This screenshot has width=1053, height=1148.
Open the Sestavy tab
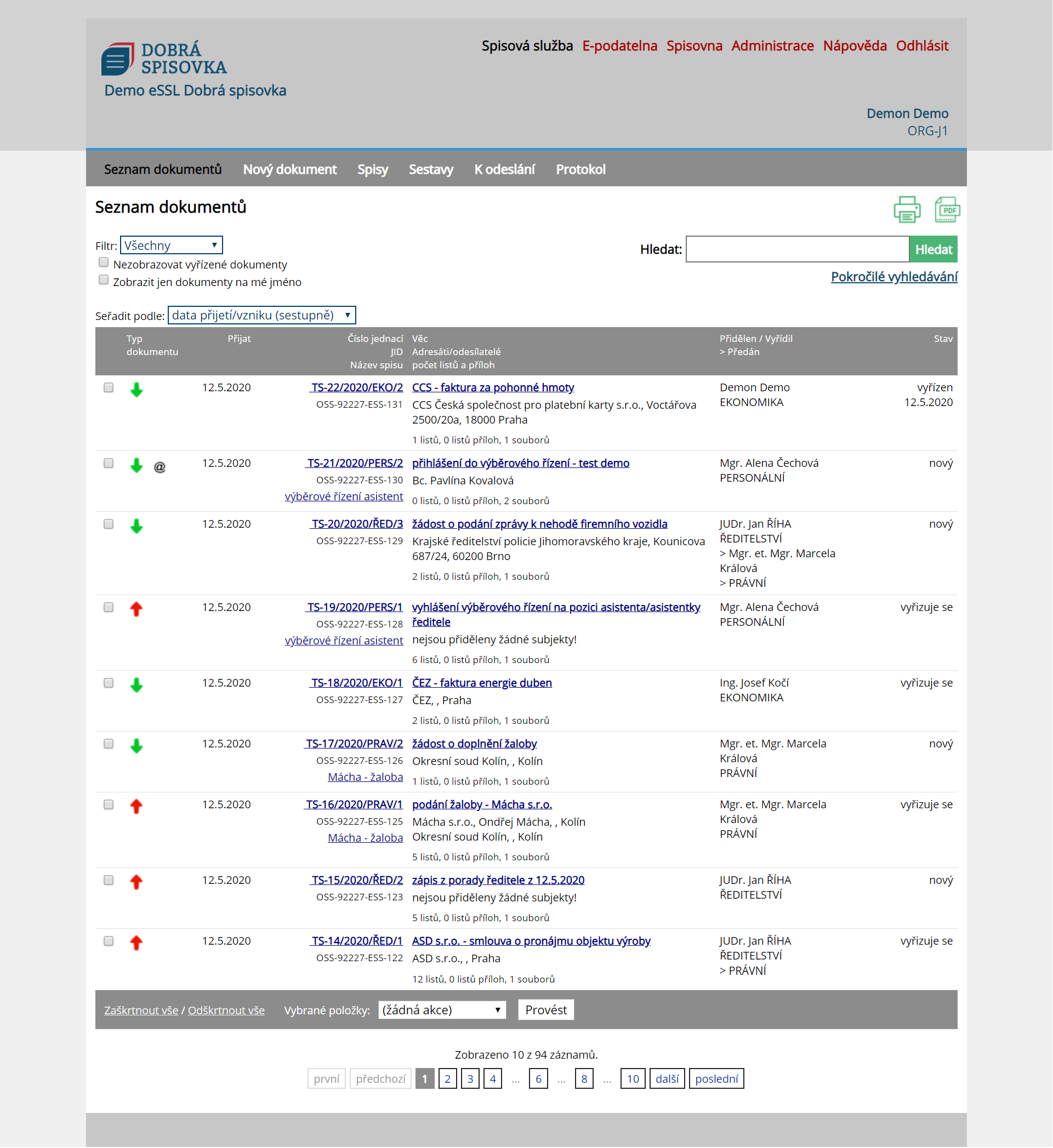point(431,170)
